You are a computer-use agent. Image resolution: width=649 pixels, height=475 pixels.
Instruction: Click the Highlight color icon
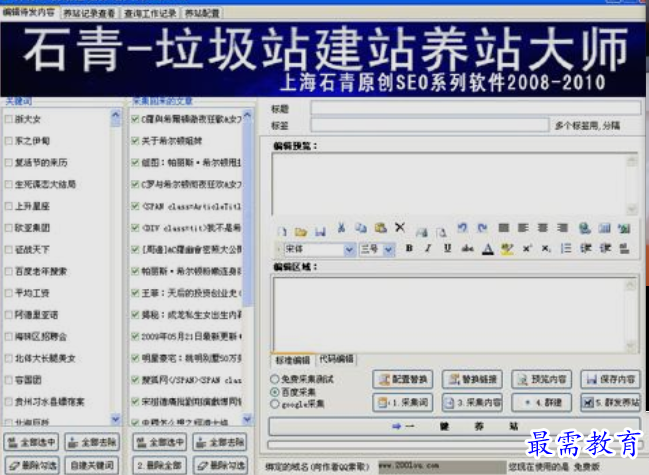coord(507,249)
